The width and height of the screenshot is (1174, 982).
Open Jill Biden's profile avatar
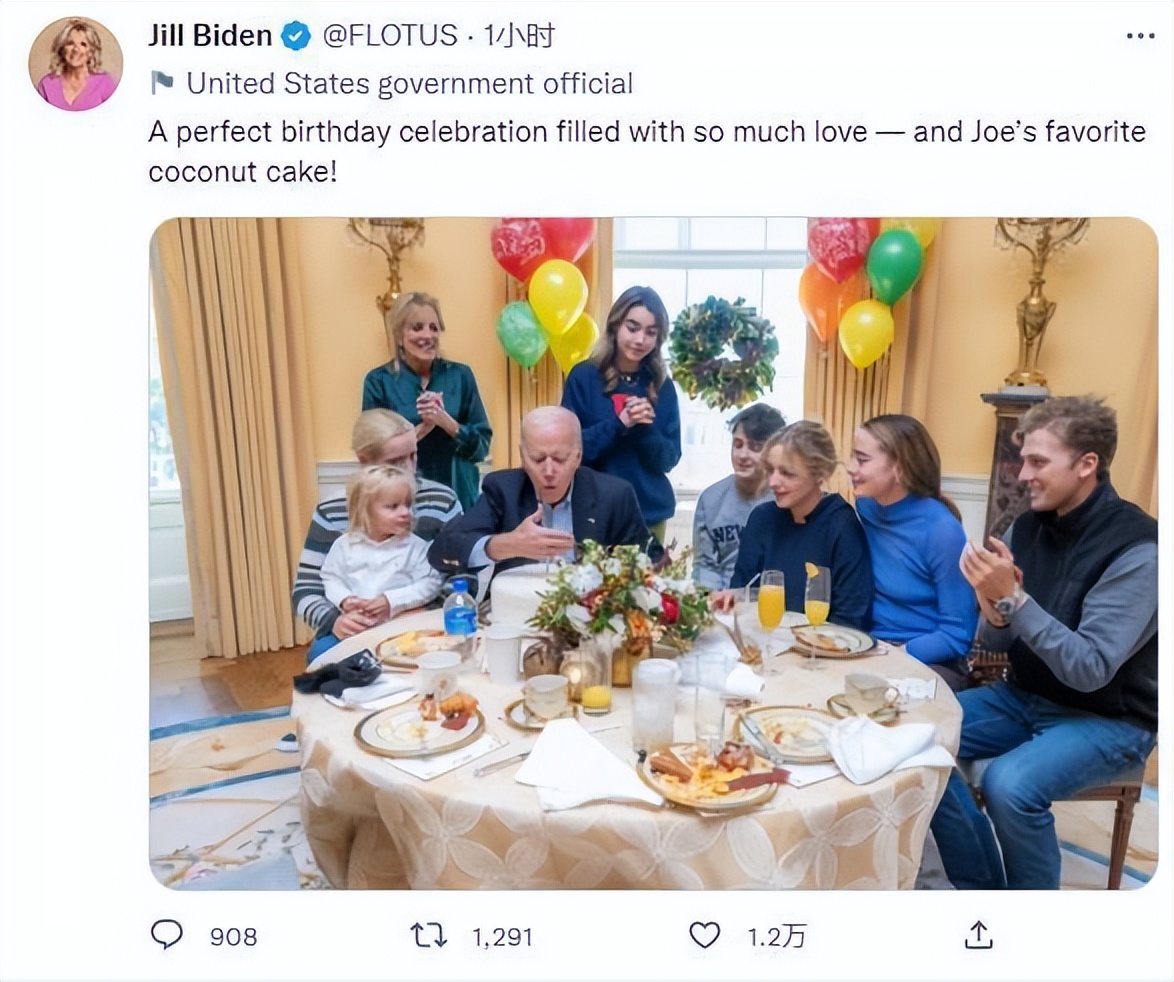point(76,64)
